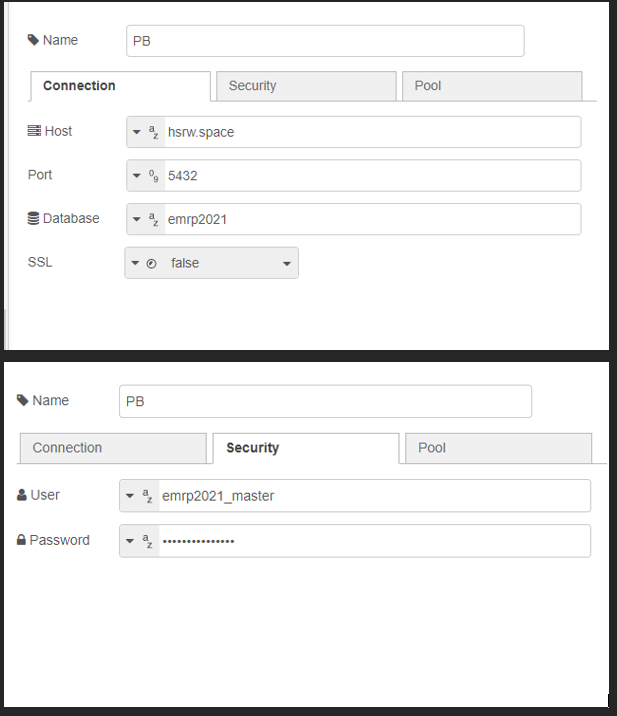Open the Pool tab in lower panel
The width and height of the screenshot is (617, 716).
click(497, 448)
